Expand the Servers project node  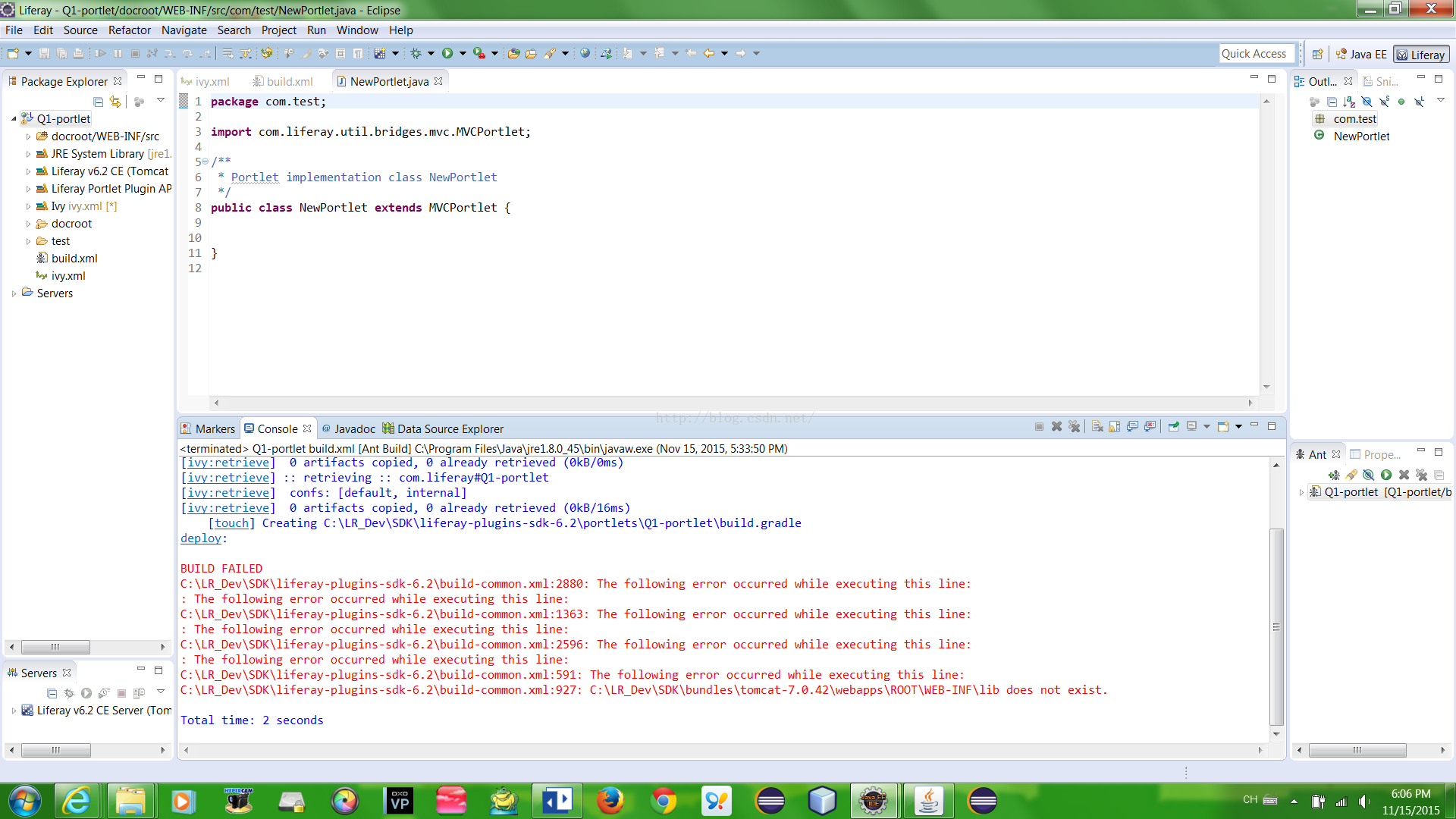[14, 293]
